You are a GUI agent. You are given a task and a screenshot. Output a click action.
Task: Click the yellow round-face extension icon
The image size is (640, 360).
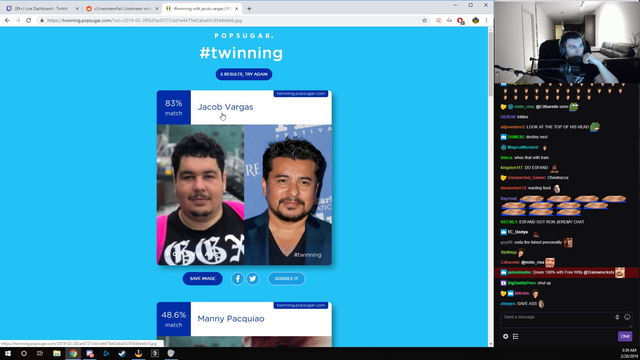(x=476, y=20)
